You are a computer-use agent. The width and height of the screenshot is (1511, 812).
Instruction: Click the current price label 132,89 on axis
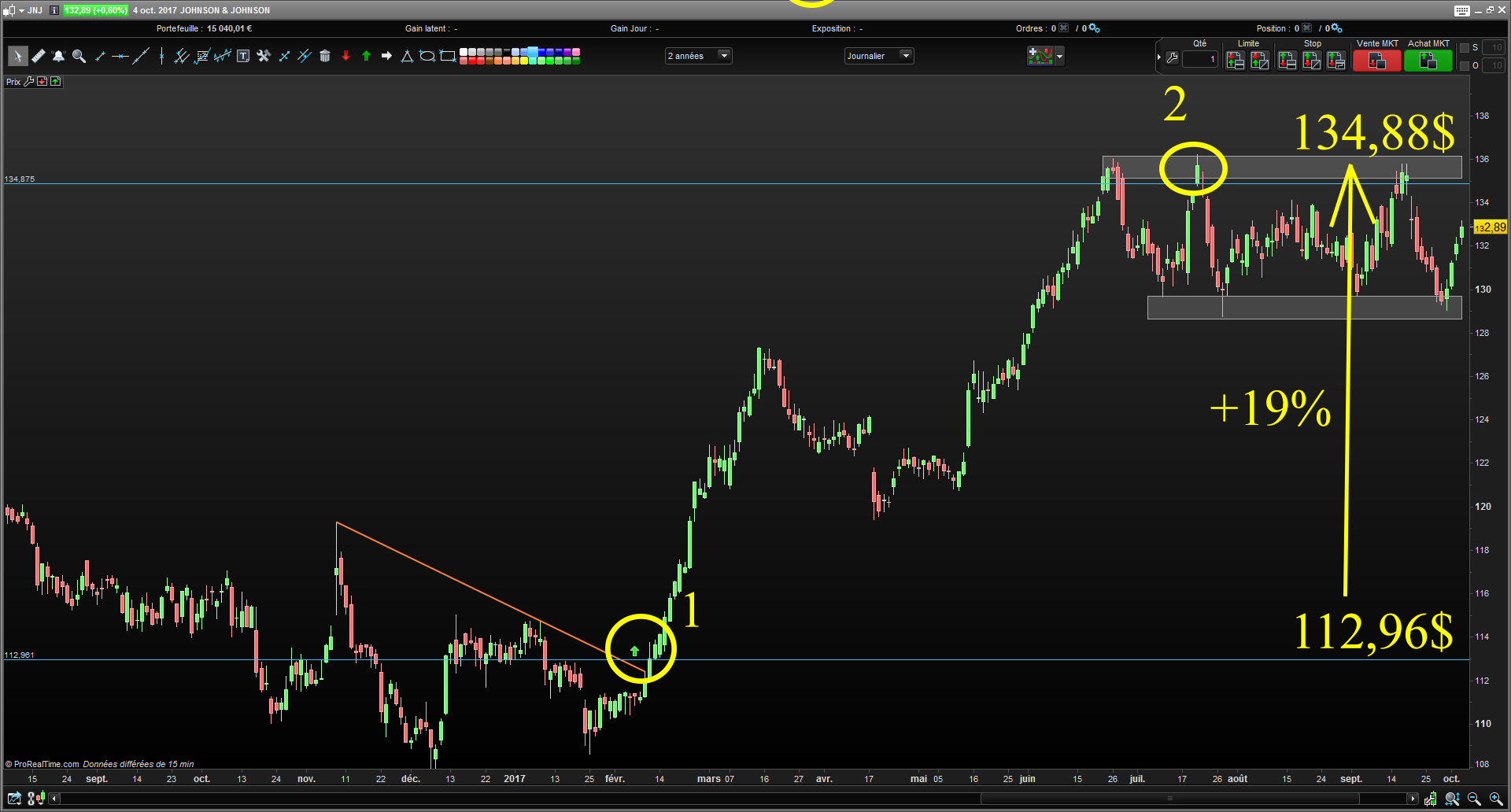[1491, 227]
